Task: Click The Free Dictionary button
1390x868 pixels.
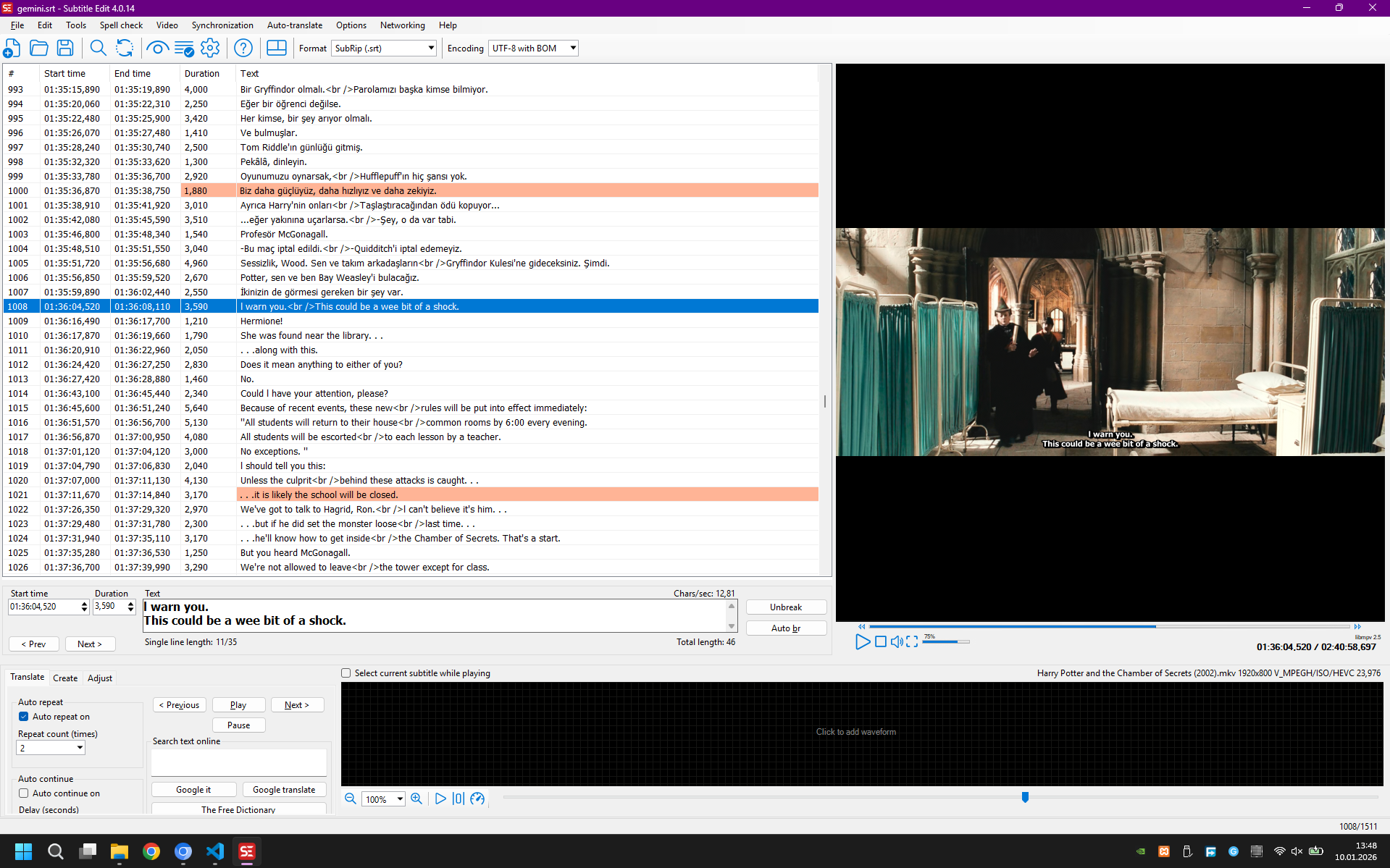Action: point(238,809)
